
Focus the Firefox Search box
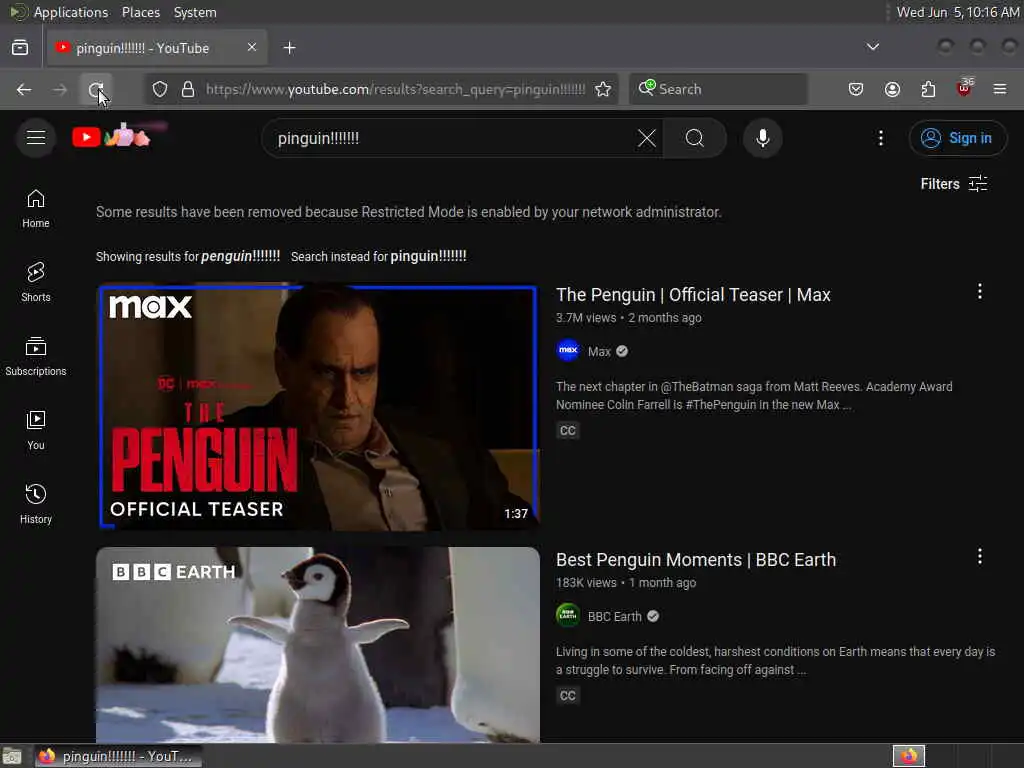(718, 89)
